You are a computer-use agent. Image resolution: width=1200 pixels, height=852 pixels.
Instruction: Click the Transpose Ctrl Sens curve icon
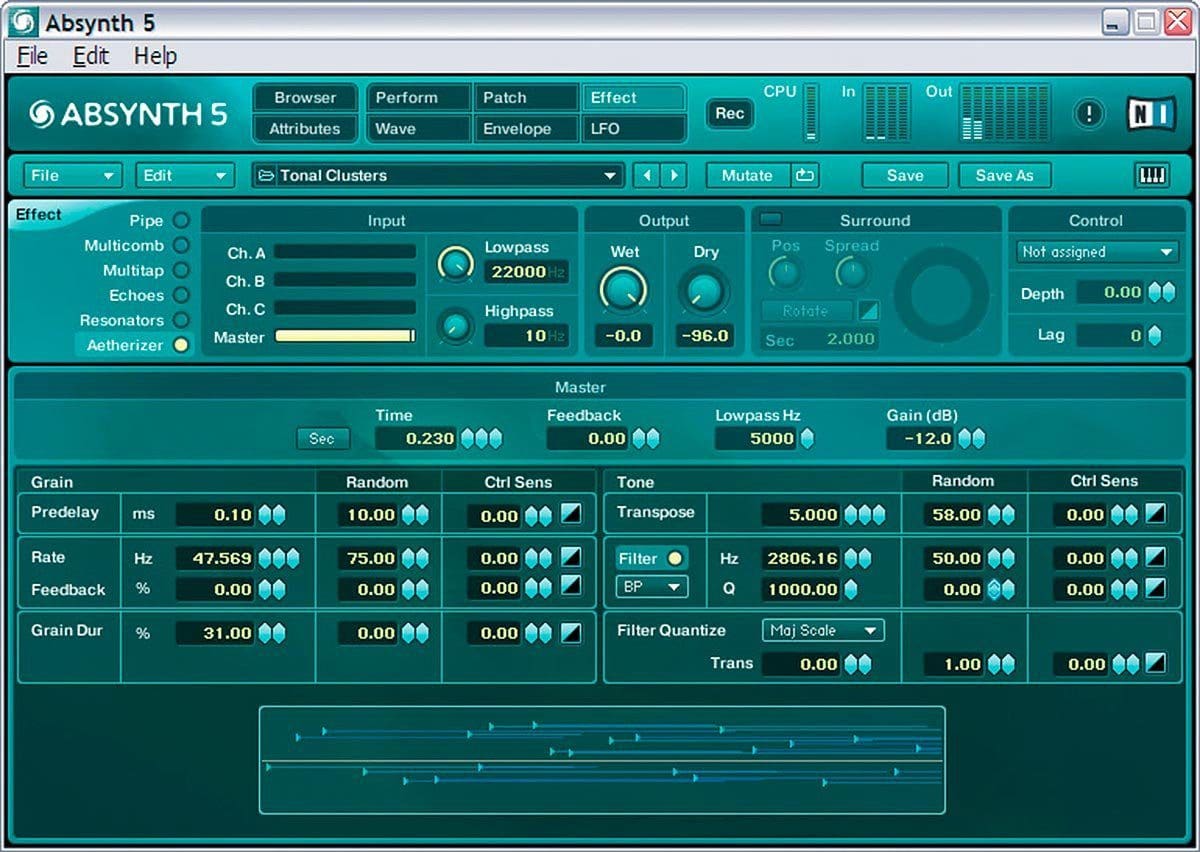(x=1155, y=514)
